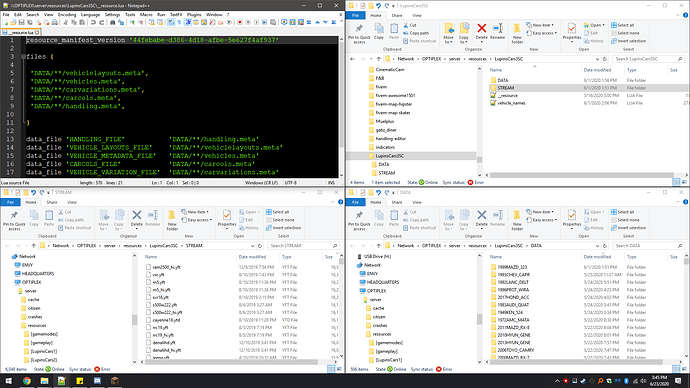Open the Plugins menu in Notepad++
This screenshot has height=388, width=690.
click(194, 15)
